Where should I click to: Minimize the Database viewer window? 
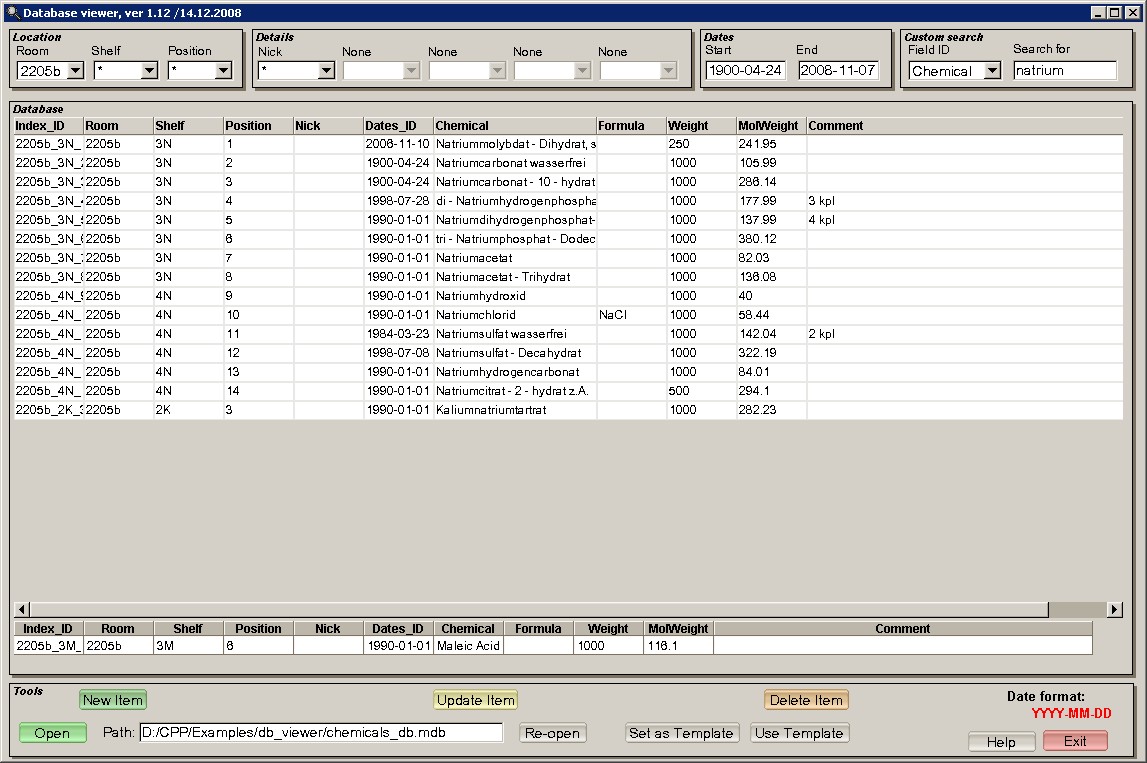(x=1099, y=12)
